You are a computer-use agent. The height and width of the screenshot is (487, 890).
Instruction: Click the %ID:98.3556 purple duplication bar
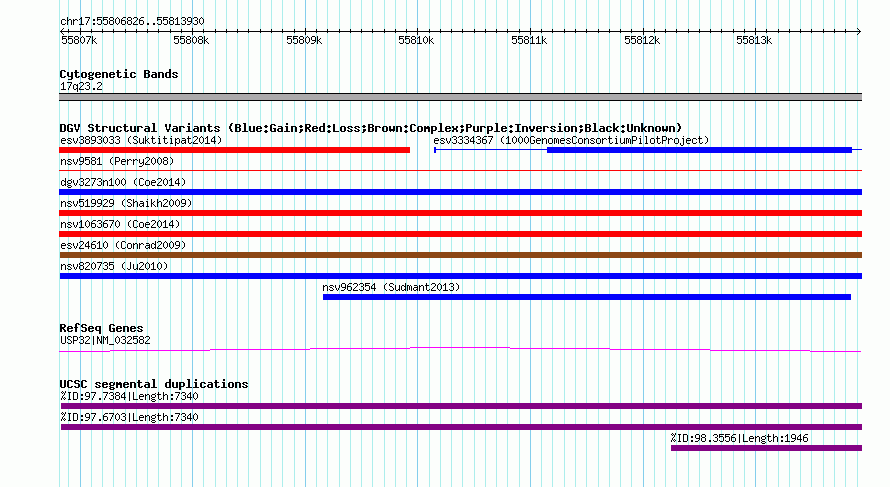click(x=766, y=448)
